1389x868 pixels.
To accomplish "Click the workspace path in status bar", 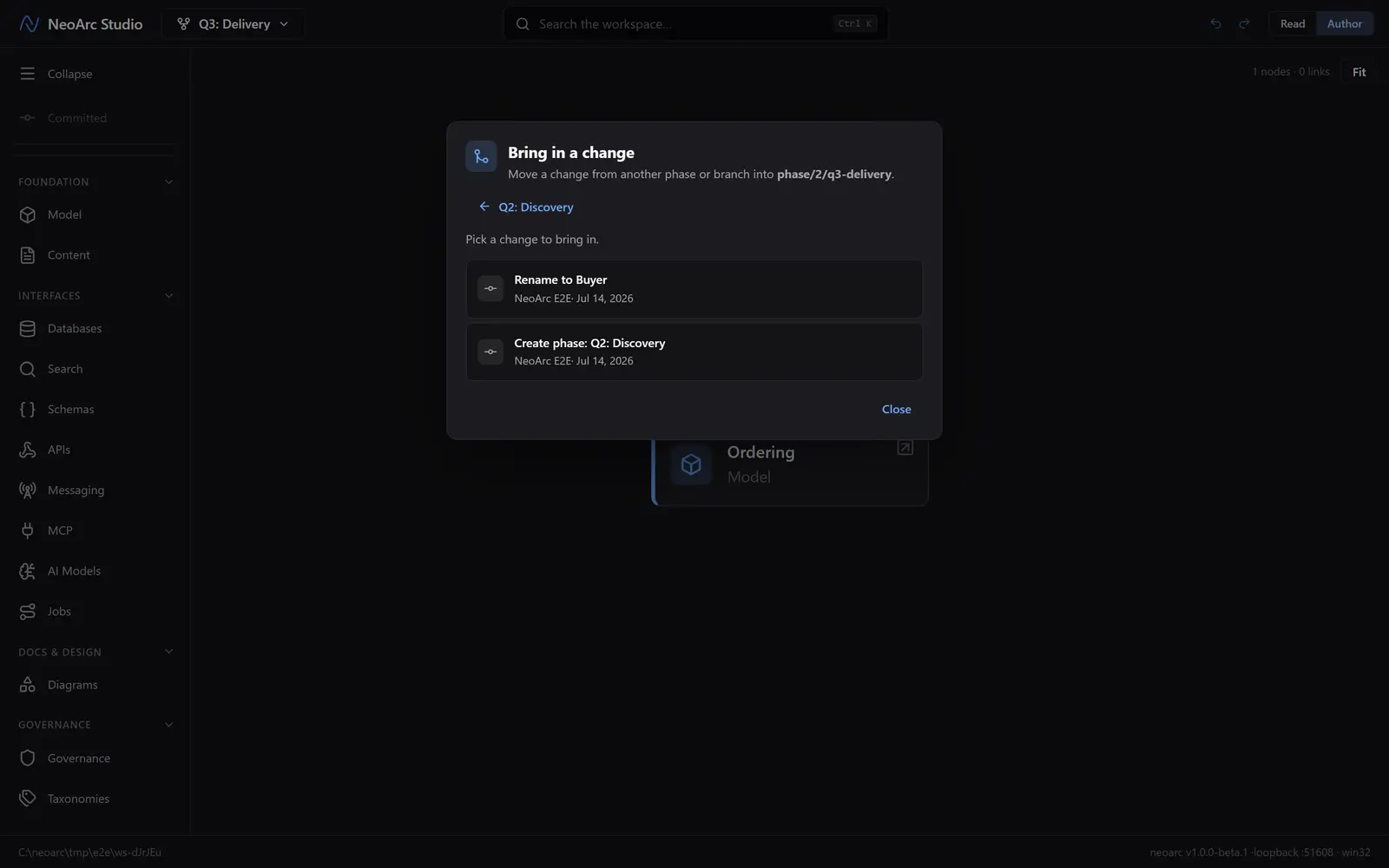I will [89, 852].
